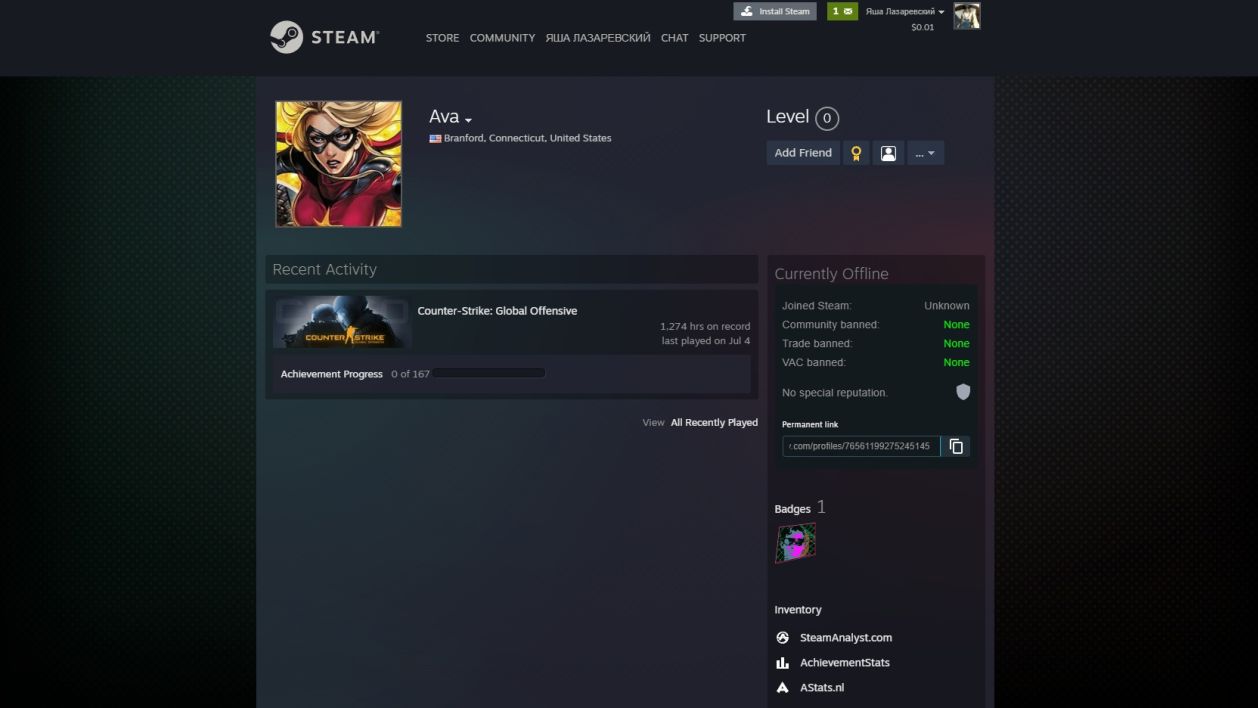Open Counter-Strike: Global Offensive game link

point(497,311)
